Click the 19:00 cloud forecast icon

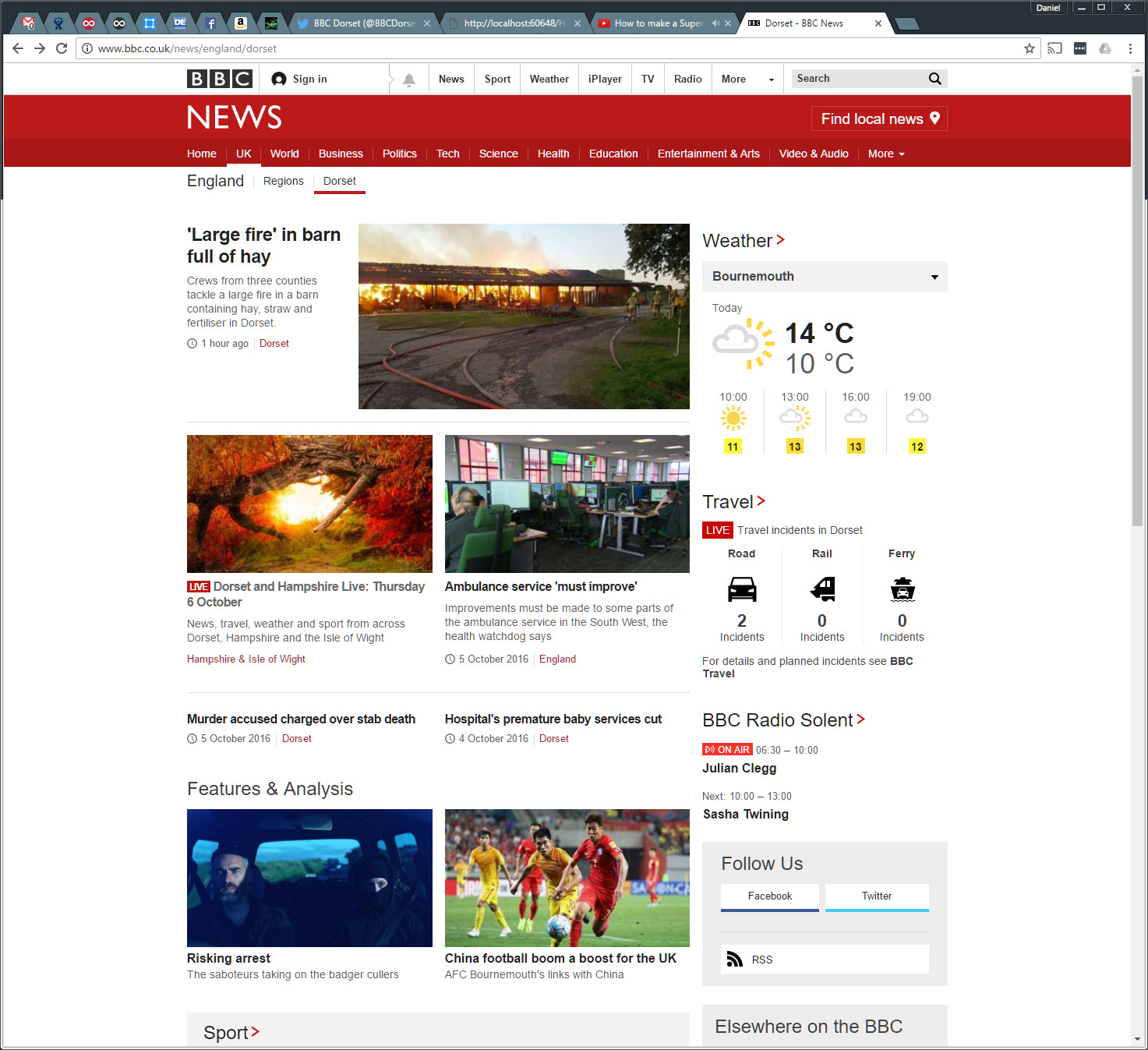point(917,417)
